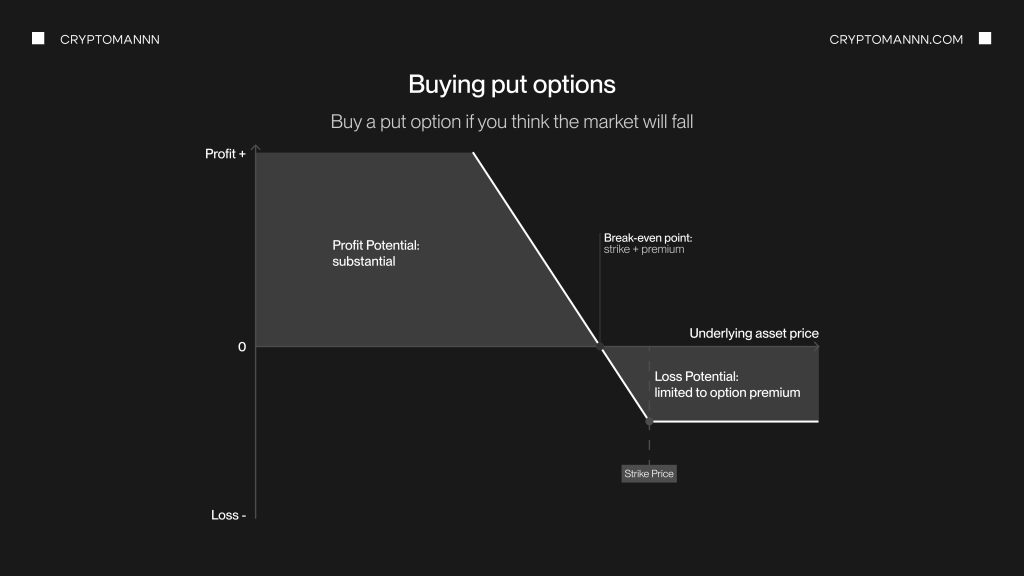Select the "Underlying asset price" axis label

[x=754, y=333]
